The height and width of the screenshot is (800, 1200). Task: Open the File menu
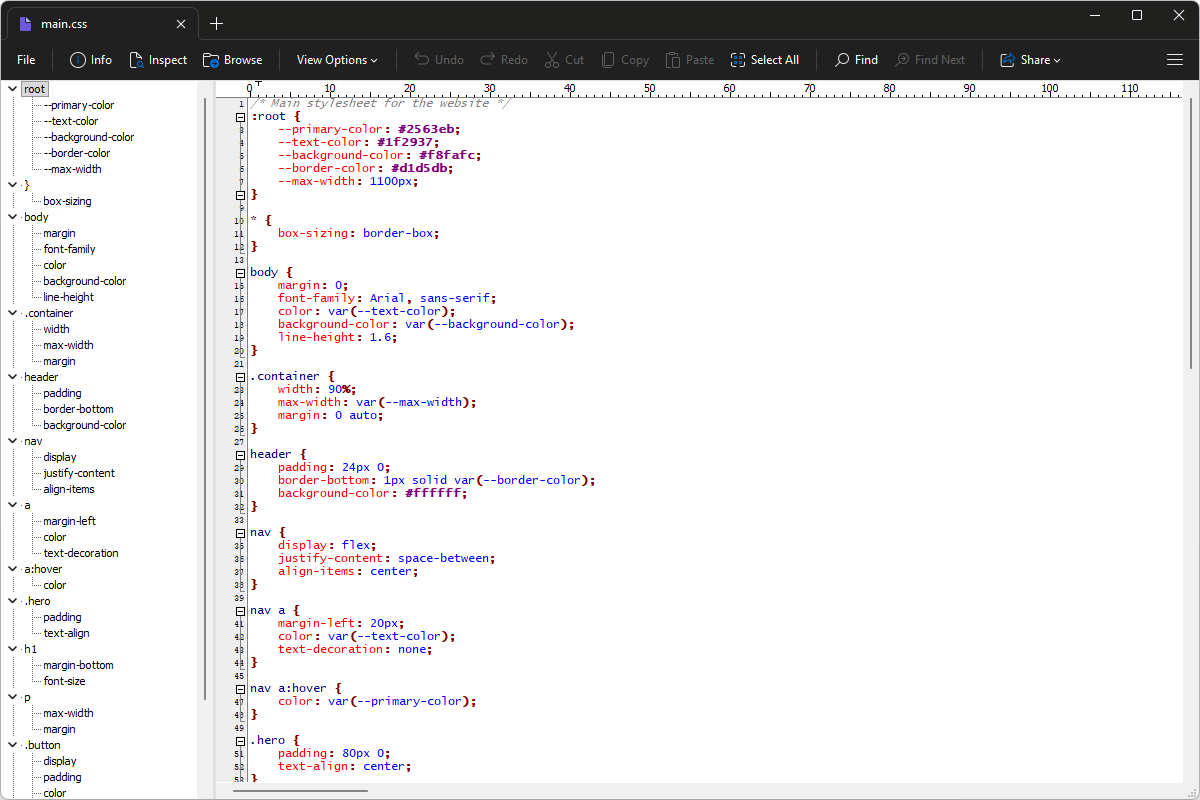click(26, 60)
